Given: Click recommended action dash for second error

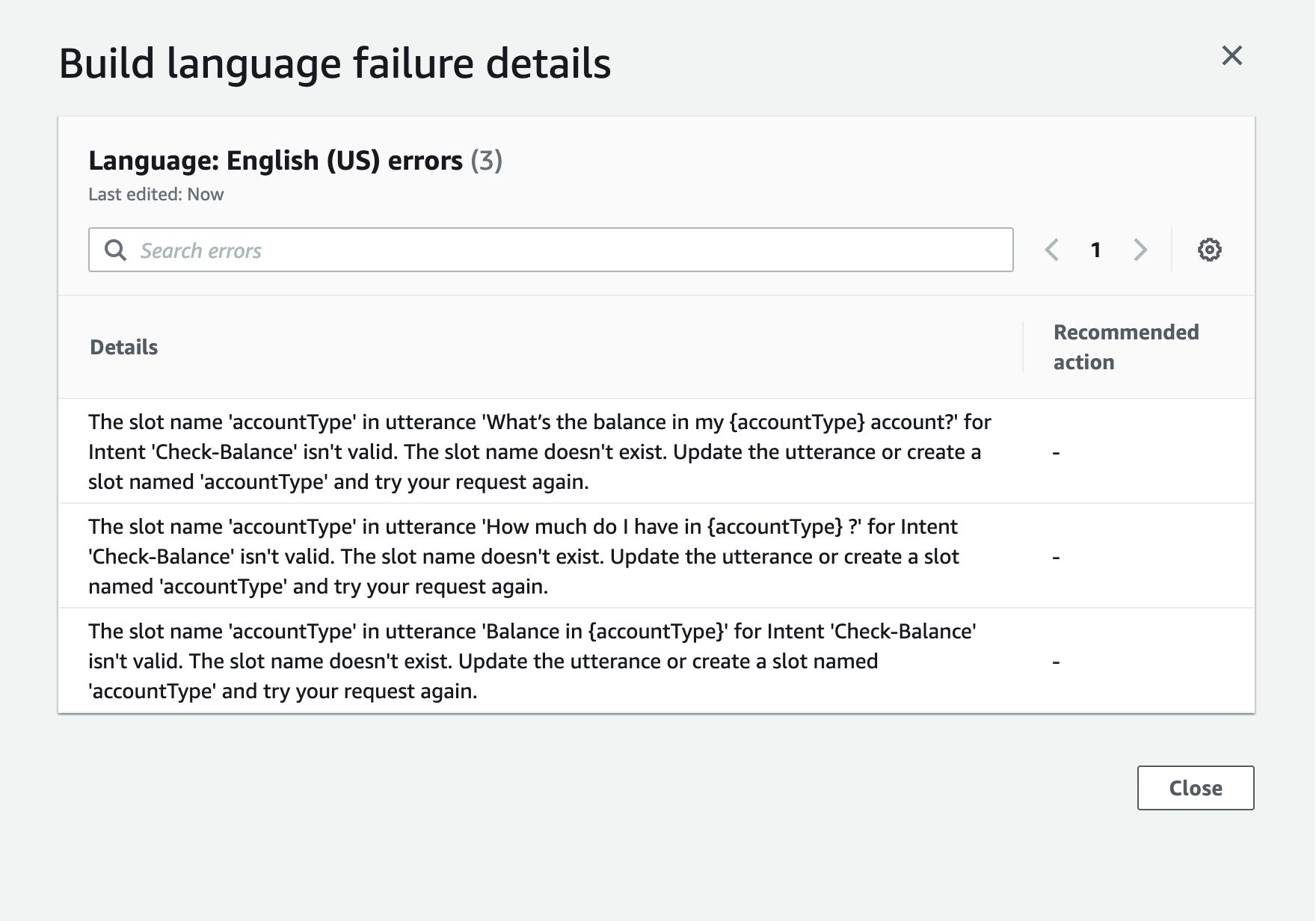Looking at the screenshot, I should point(1056,557).
